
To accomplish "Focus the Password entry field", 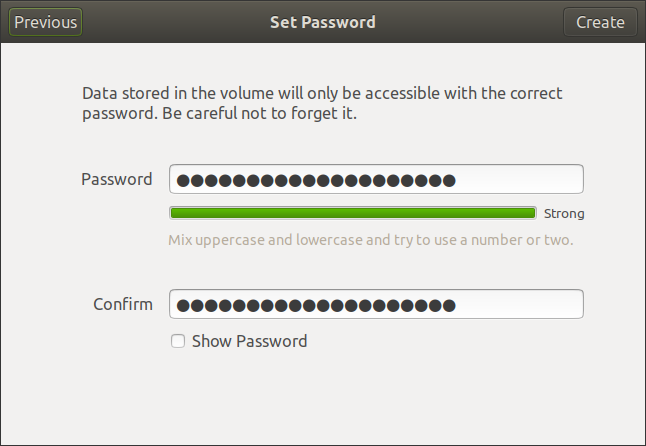I will 376,180.
